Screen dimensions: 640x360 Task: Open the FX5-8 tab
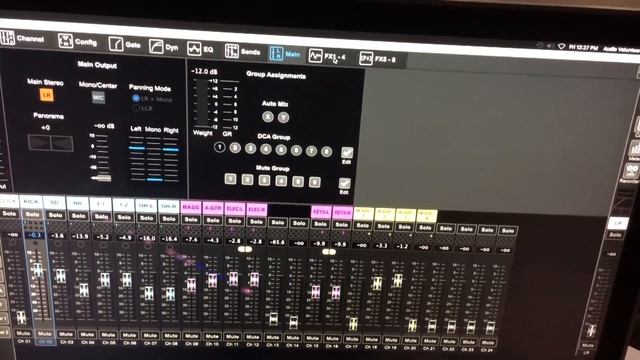[378, 59]
